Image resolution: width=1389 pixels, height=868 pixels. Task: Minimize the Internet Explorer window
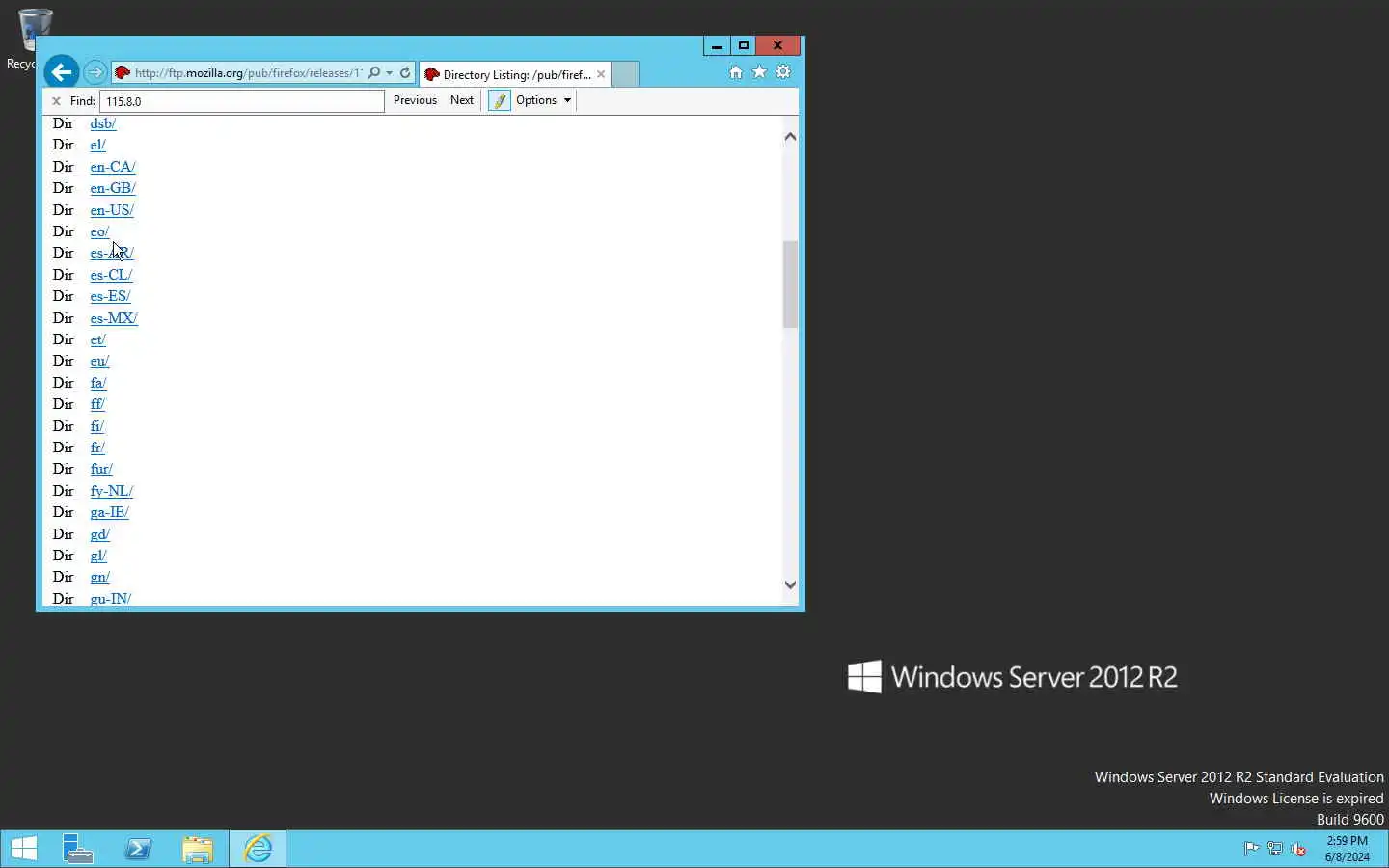coord(717,45)
